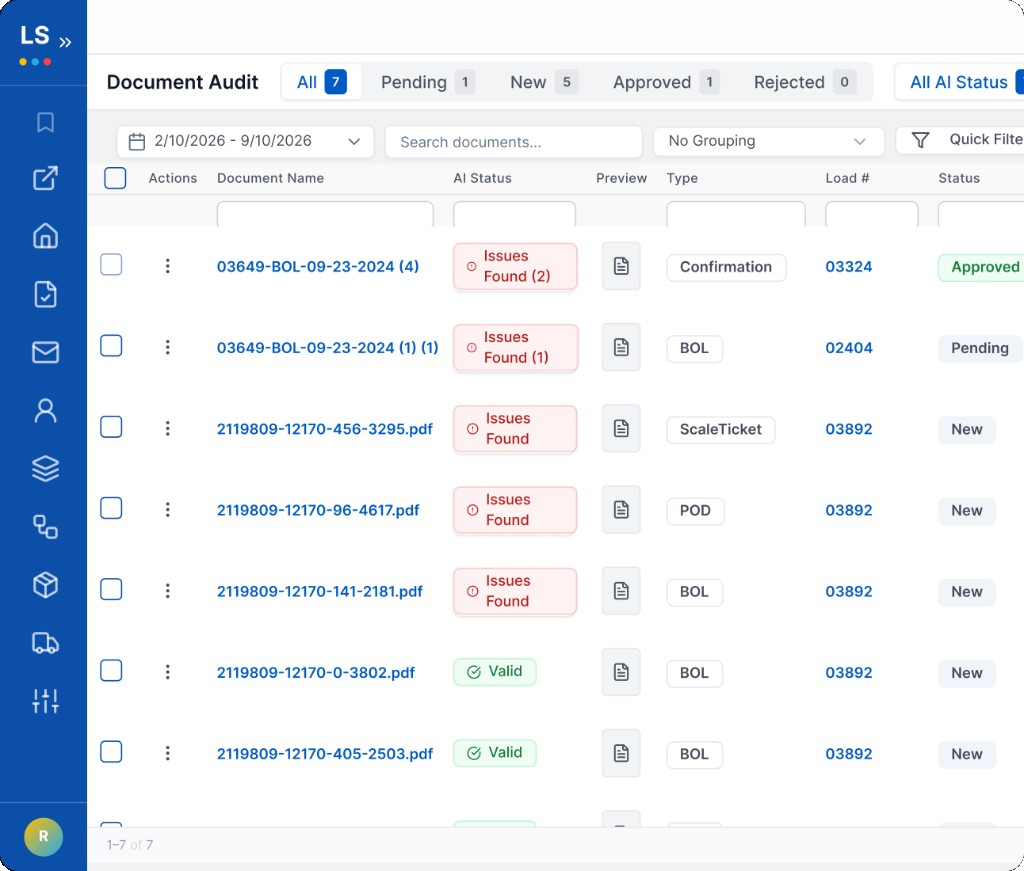Screen dimensions: 1024x871
Task: Click the Load # column filter box
Action: [871, 214]
